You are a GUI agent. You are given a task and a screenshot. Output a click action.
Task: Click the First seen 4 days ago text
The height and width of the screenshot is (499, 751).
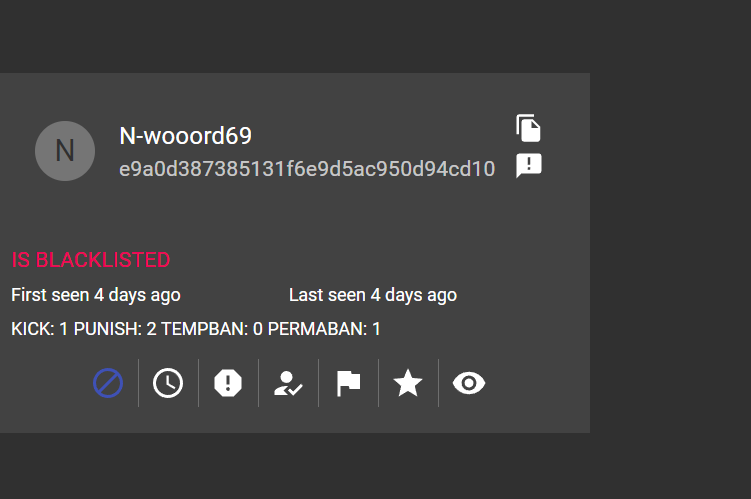pos(96,295)
